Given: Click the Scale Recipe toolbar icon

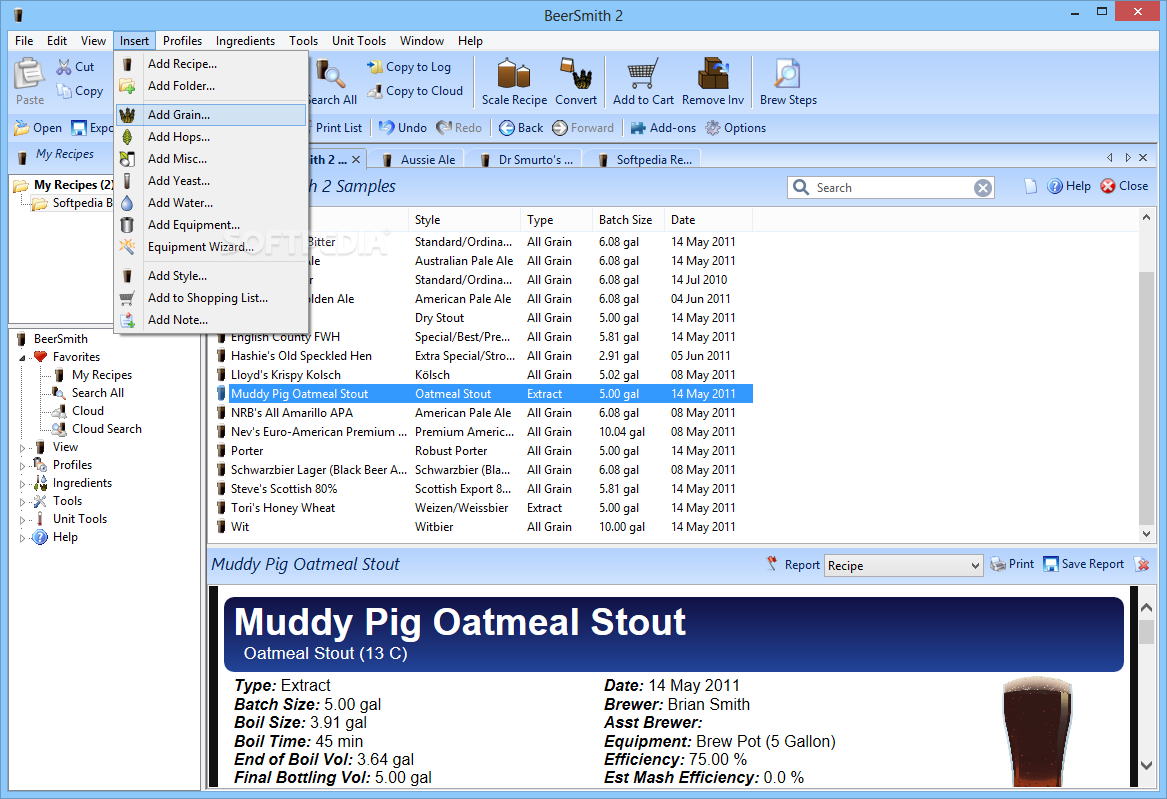Looking at the screenshot, I should coord(514,82).
